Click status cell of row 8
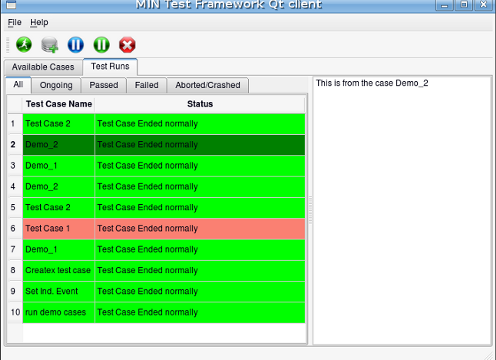 [200, 270]
